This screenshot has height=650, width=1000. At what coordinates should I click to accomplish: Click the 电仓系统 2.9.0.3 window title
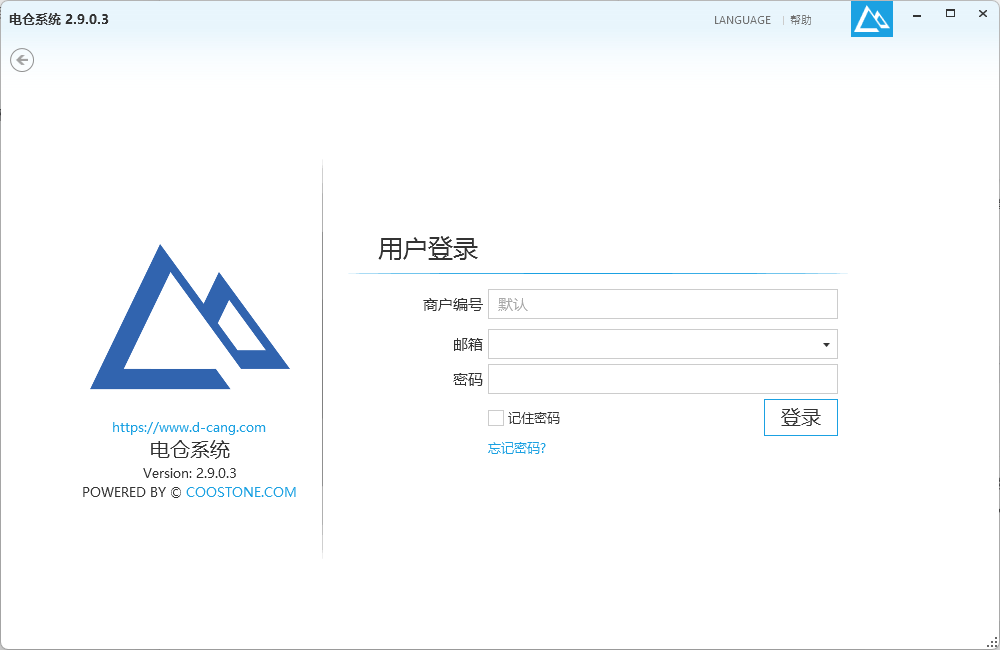pyautogui.click(x=59, y=20)
